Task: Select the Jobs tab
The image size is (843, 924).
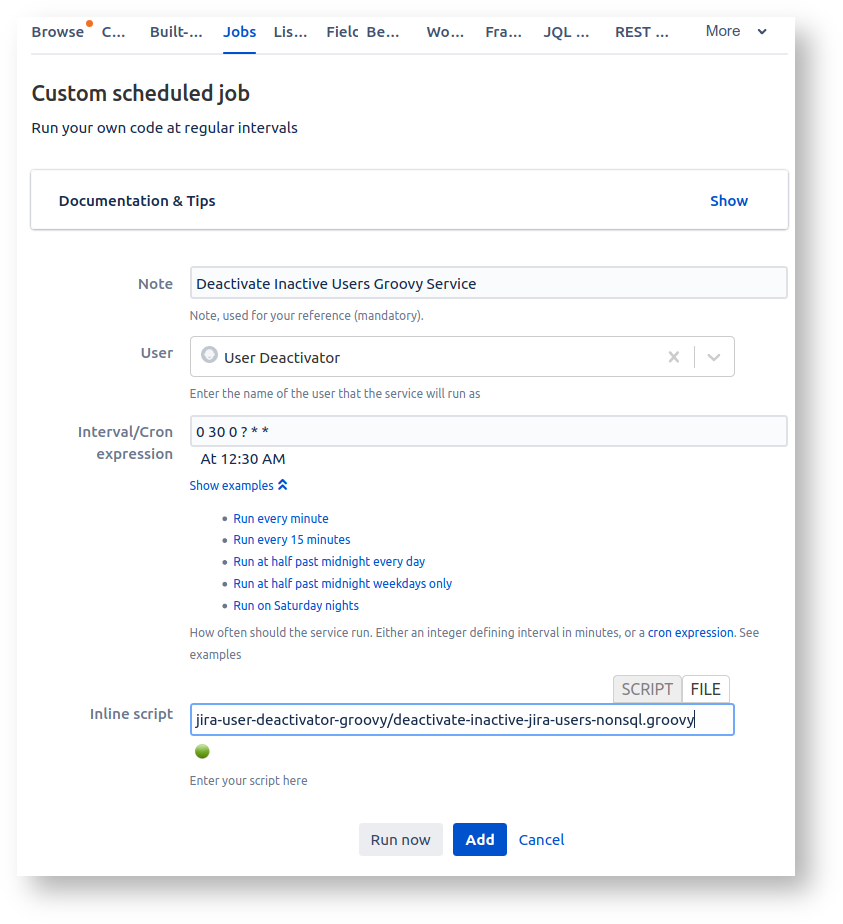Action: [239, 32]
